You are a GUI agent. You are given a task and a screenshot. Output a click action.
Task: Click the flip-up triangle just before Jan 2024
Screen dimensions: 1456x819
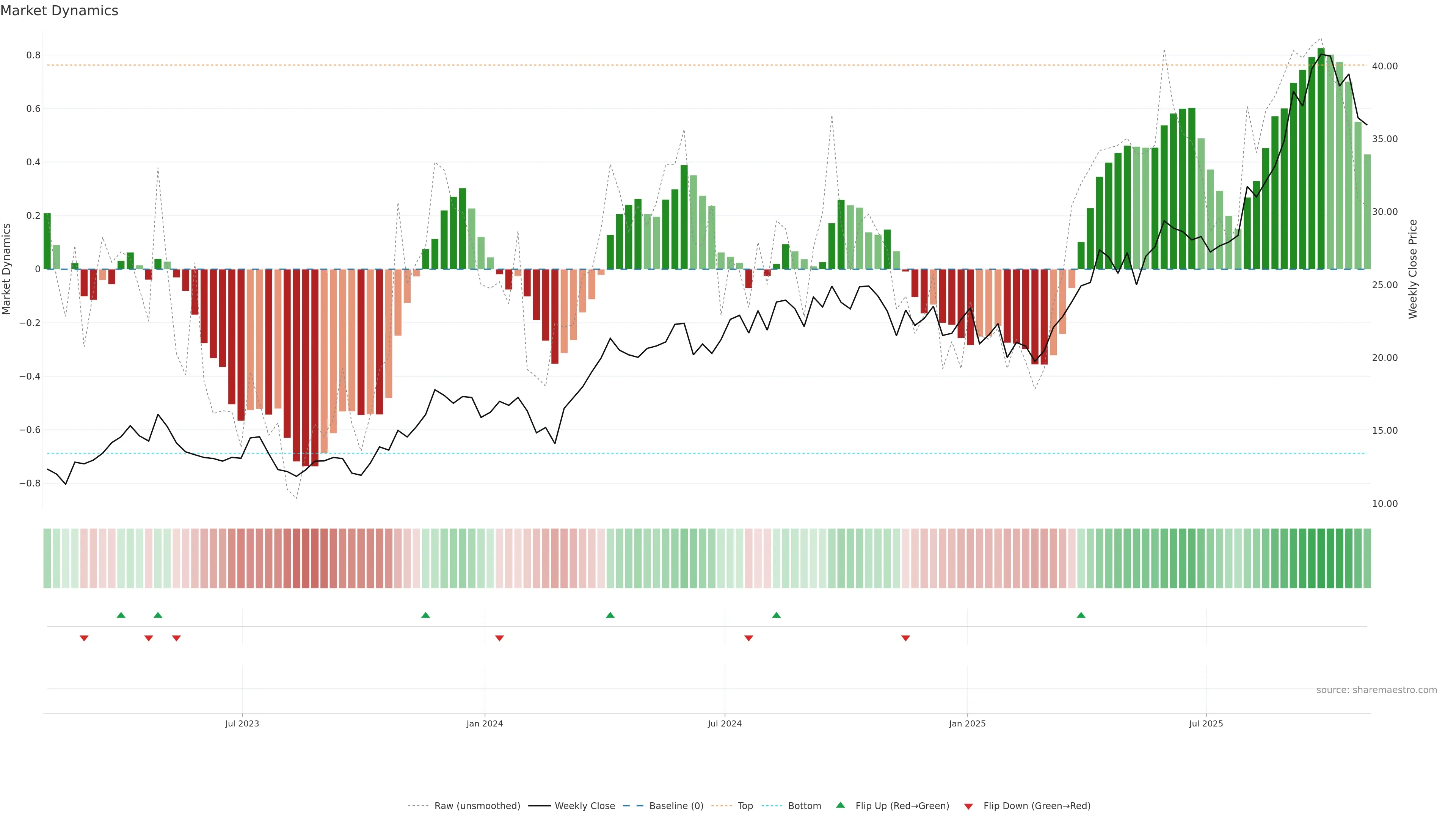point(425,615)
